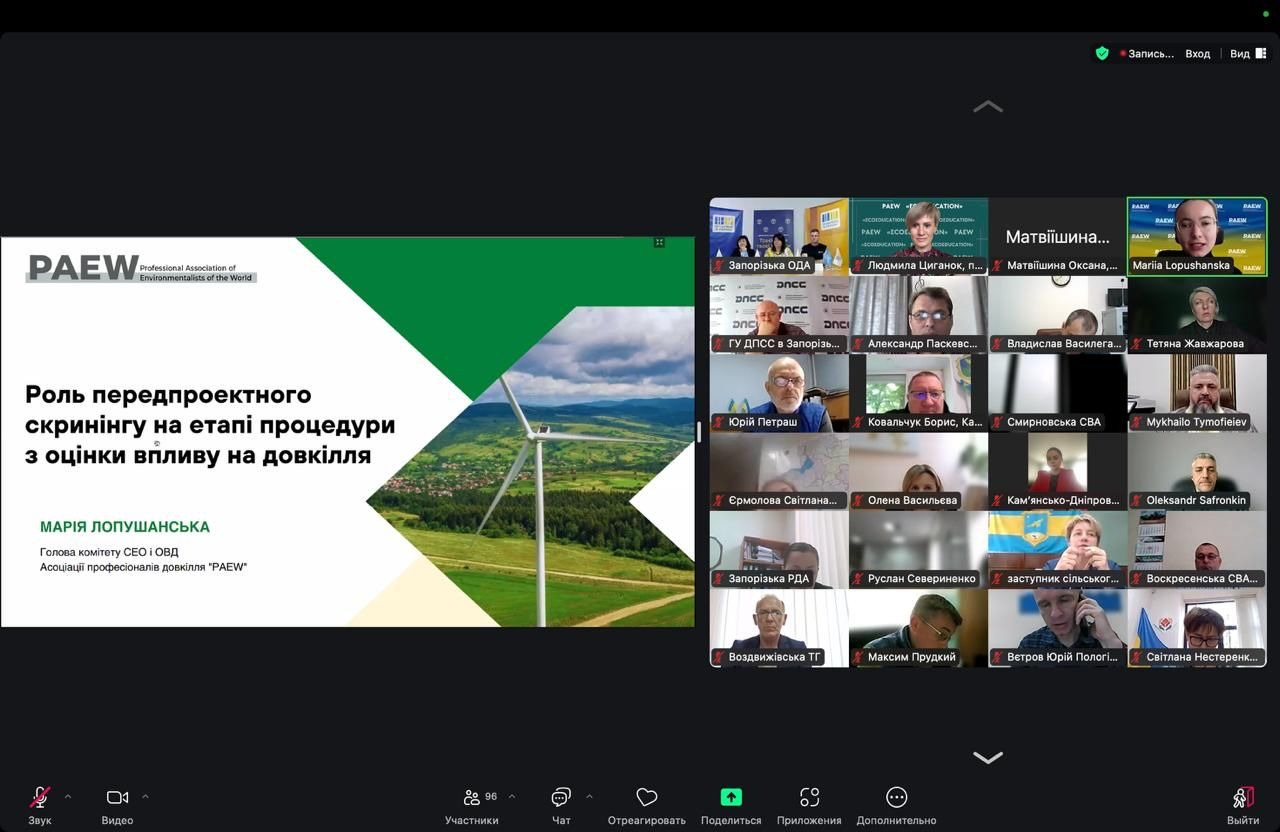Open the Чат chat panel

coord(561,798)
